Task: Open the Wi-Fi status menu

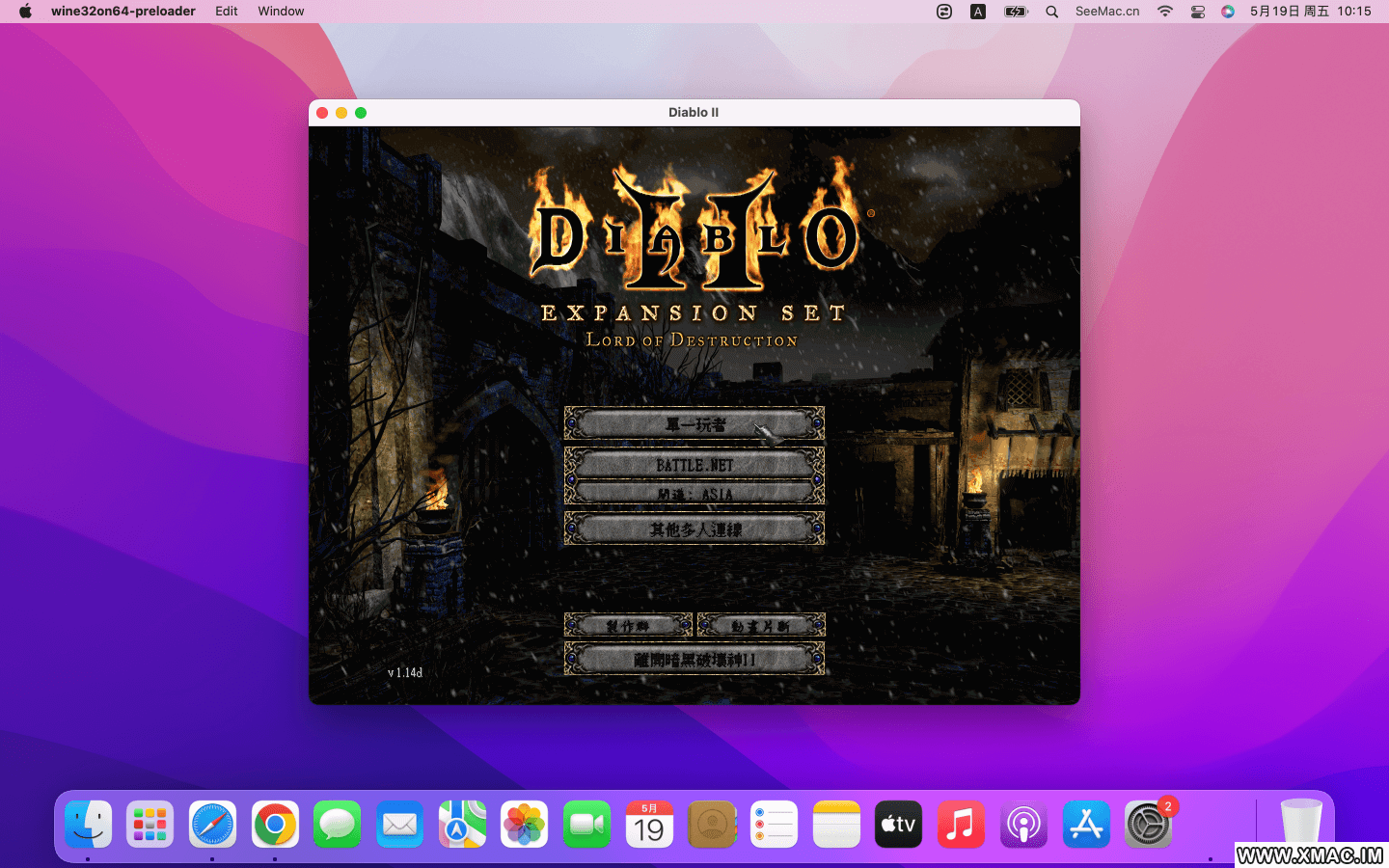Action: (x=1165, y=12)
